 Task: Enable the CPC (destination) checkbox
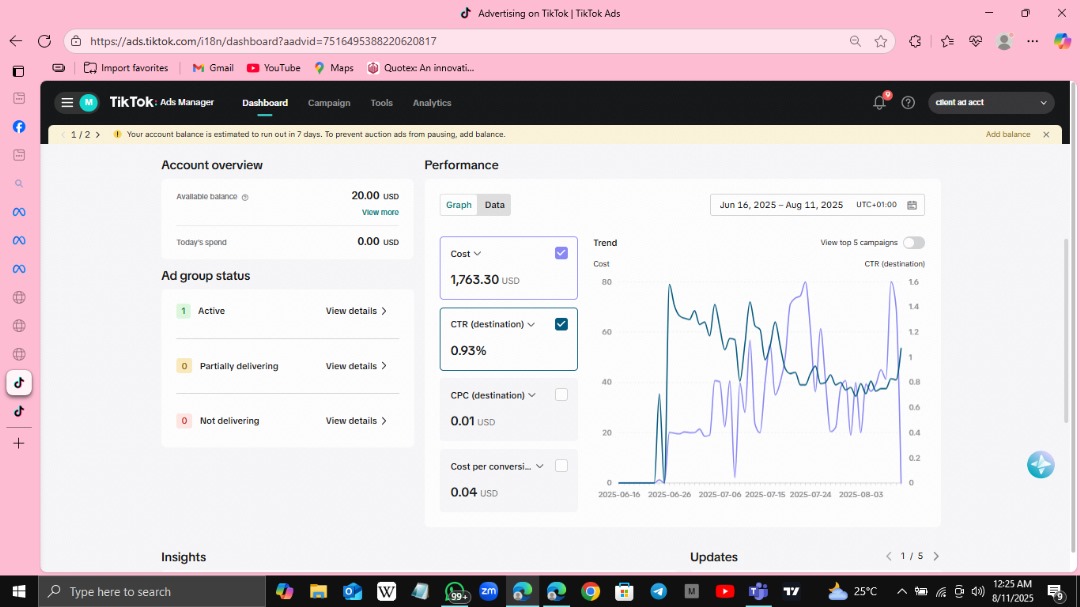tap(561, 395)
